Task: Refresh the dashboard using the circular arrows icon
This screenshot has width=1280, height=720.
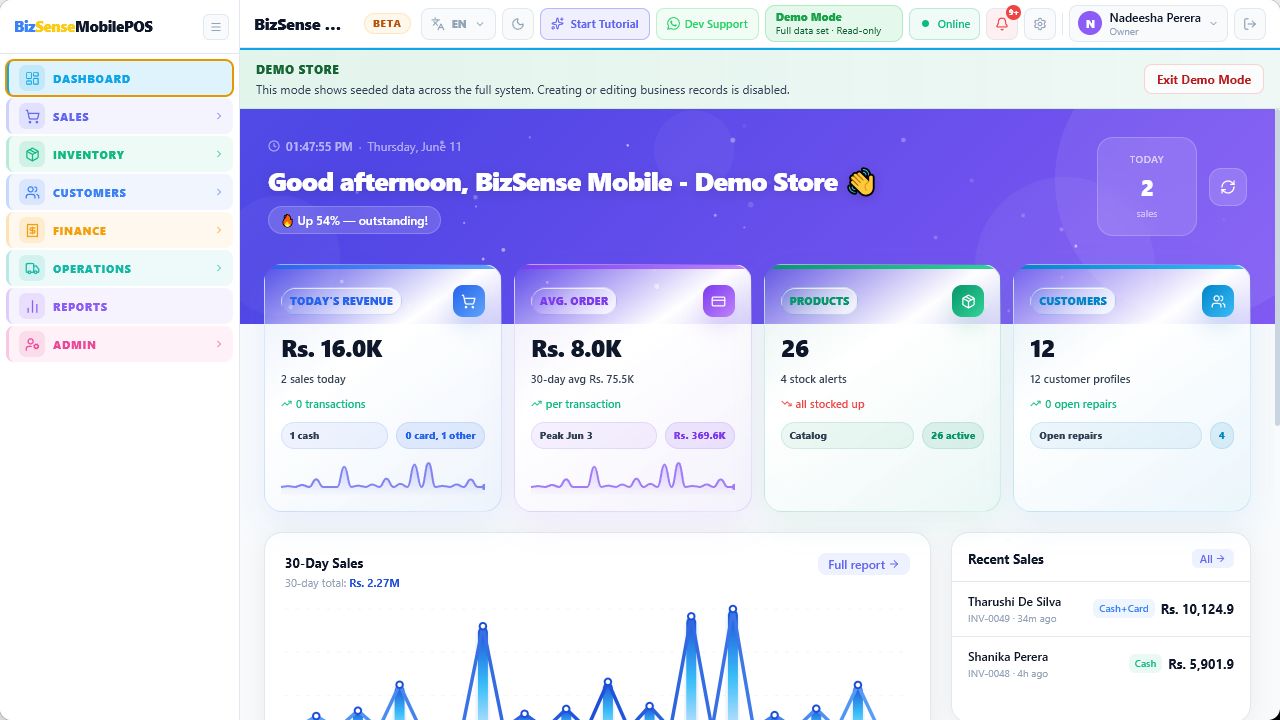Action: tap(1228, 187)
